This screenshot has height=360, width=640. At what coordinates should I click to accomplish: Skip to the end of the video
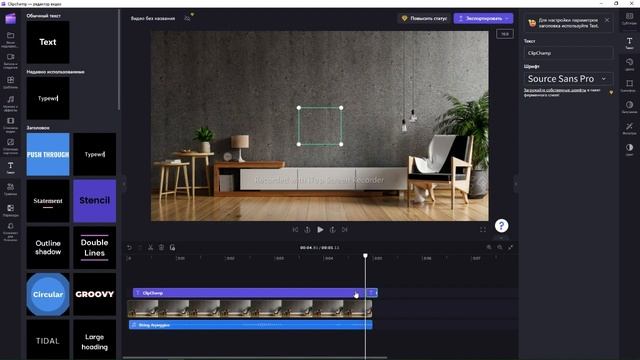coord(345,230)
